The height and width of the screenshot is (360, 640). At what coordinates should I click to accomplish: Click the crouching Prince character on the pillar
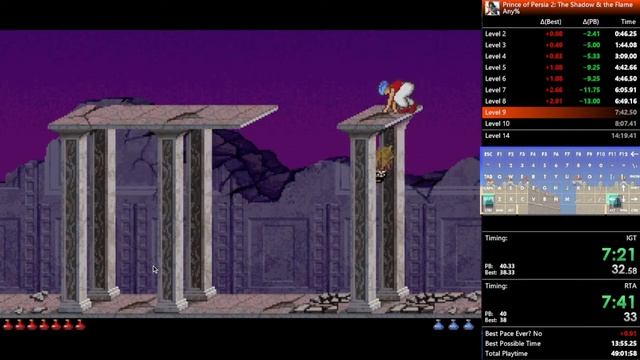(x=399, y=97)
